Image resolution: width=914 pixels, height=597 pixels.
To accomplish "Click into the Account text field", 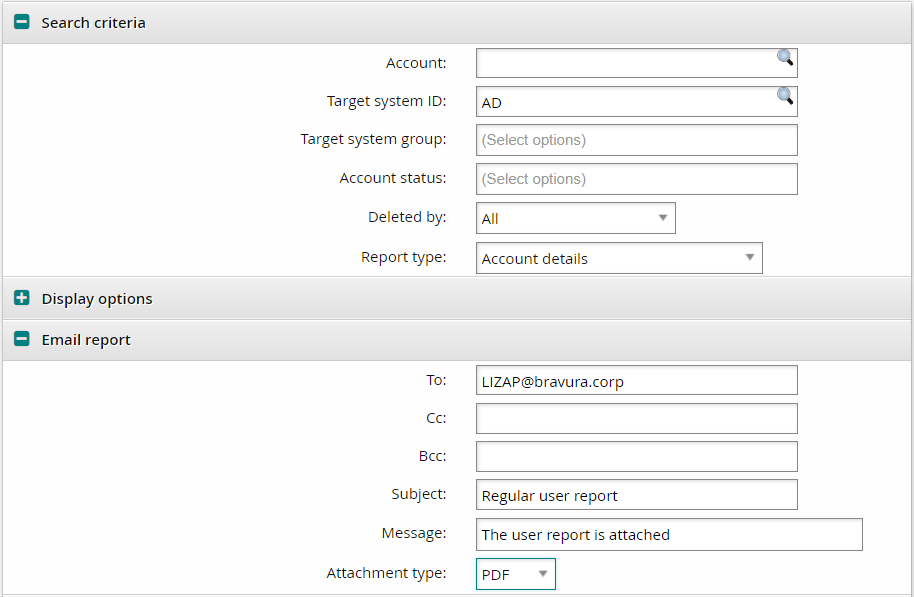I will tap(625, 63).
